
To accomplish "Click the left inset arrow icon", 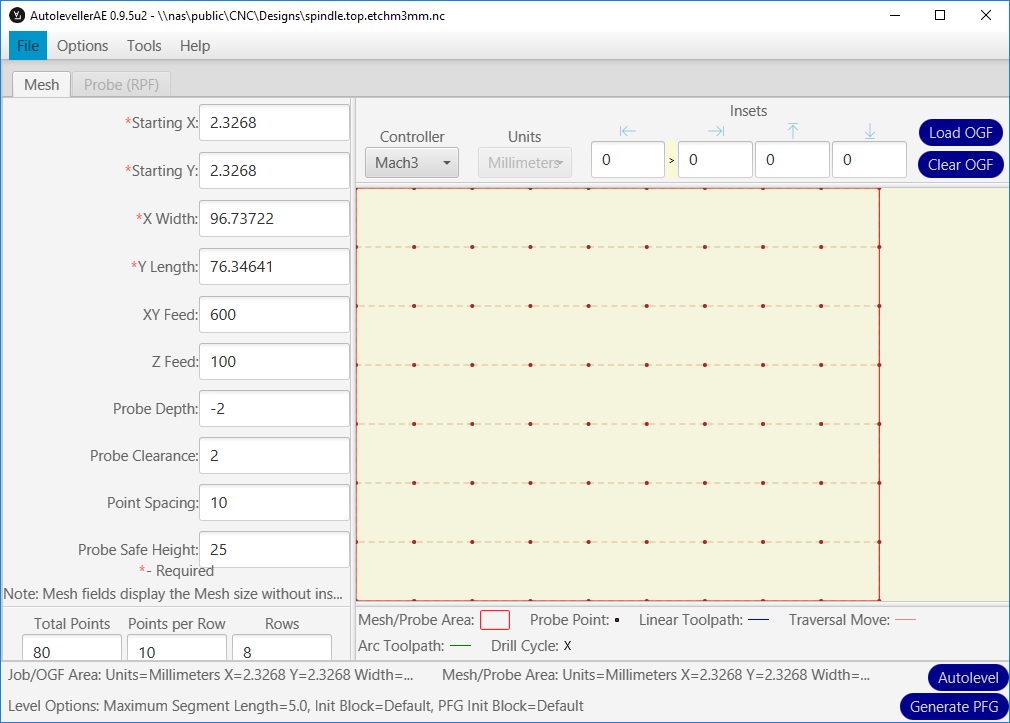I will click(x=628, y=131).
